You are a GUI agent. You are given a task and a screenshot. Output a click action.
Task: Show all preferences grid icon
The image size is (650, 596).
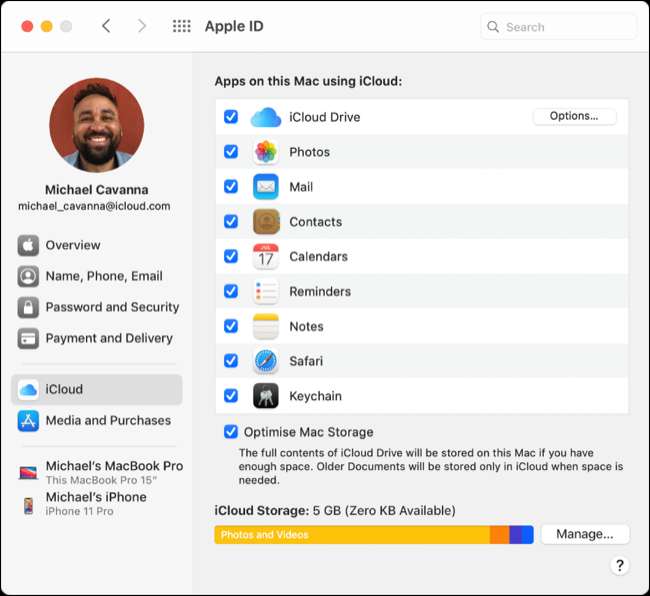(182, 27)
